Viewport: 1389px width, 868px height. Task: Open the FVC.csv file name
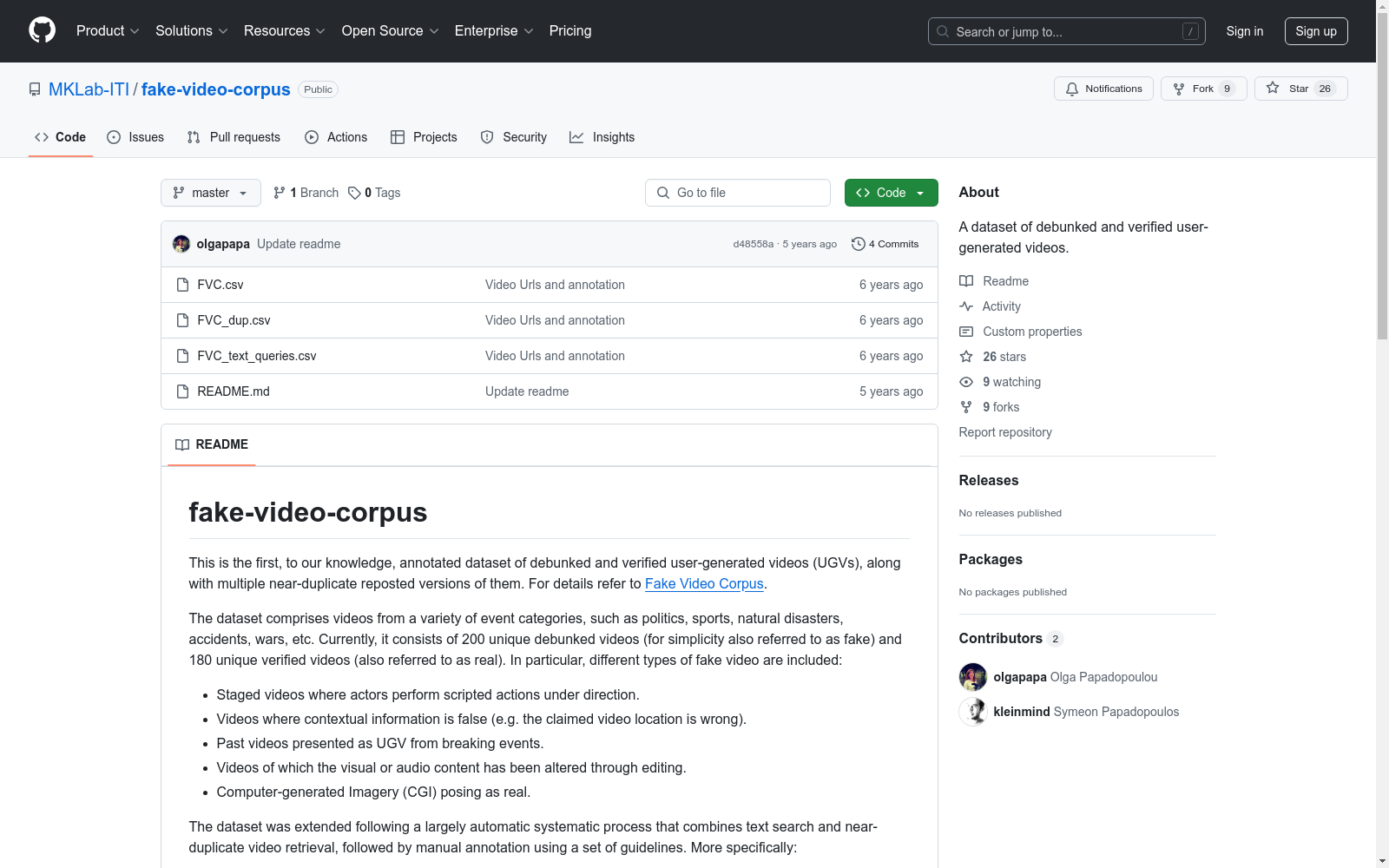click(x=221, y=285)
